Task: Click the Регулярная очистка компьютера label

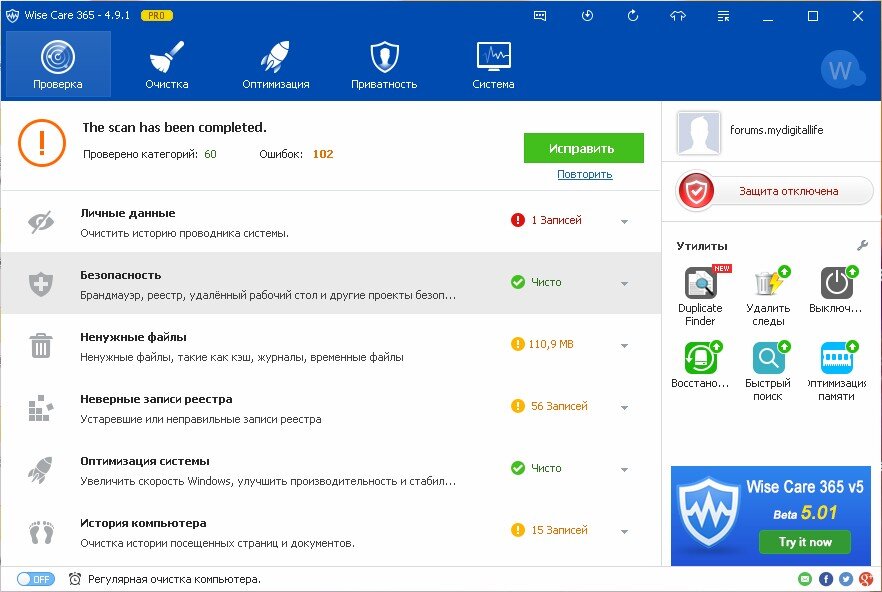Action: (x=174, y=579)
